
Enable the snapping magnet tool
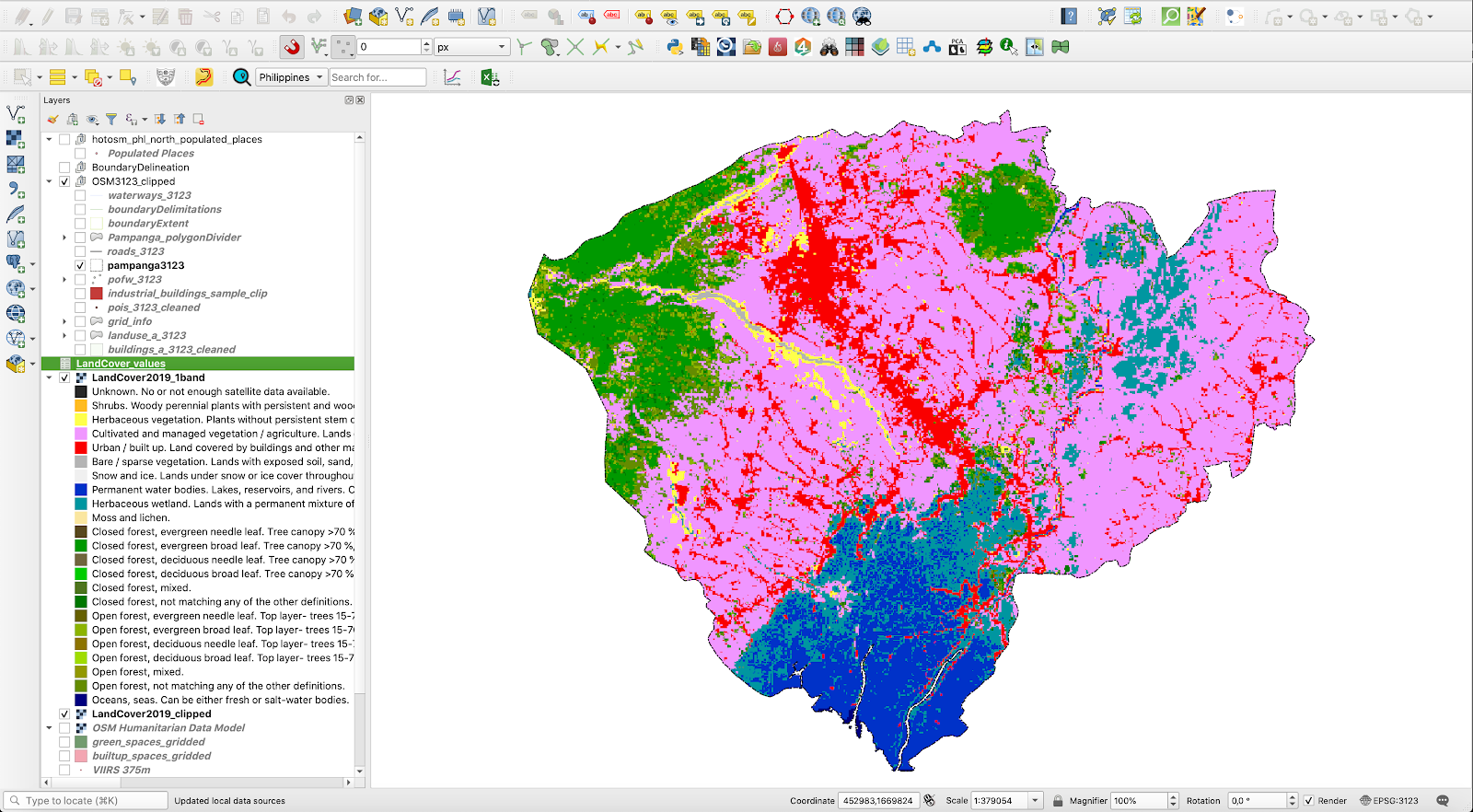coord(292,47)
